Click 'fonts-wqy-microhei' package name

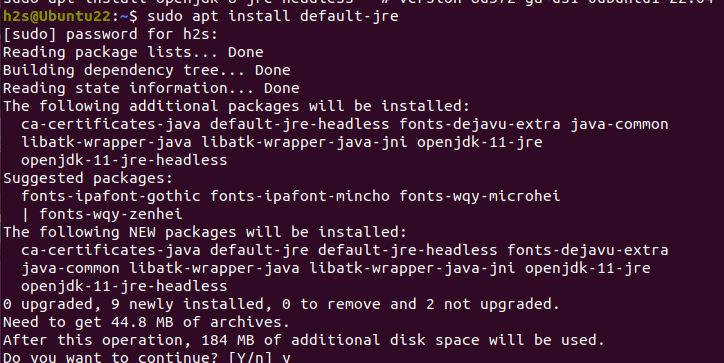point(480,196)
